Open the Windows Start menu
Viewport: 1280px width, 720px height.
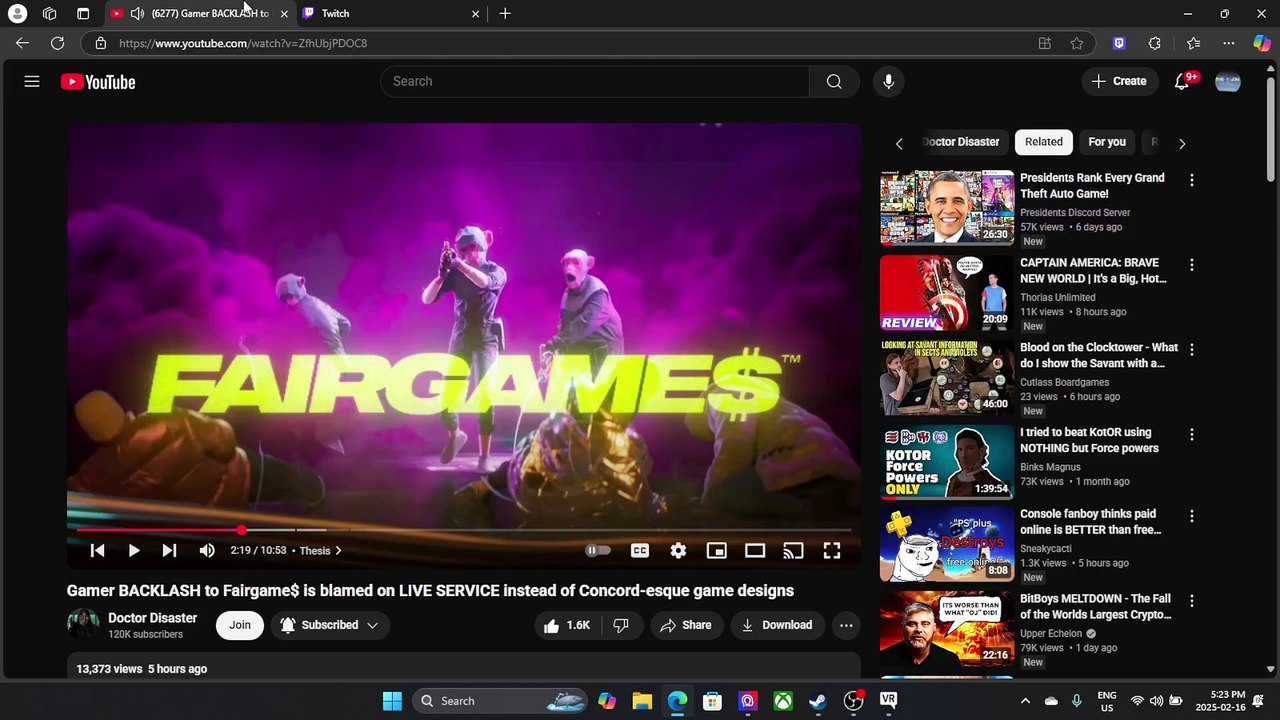tap(392, 701)
